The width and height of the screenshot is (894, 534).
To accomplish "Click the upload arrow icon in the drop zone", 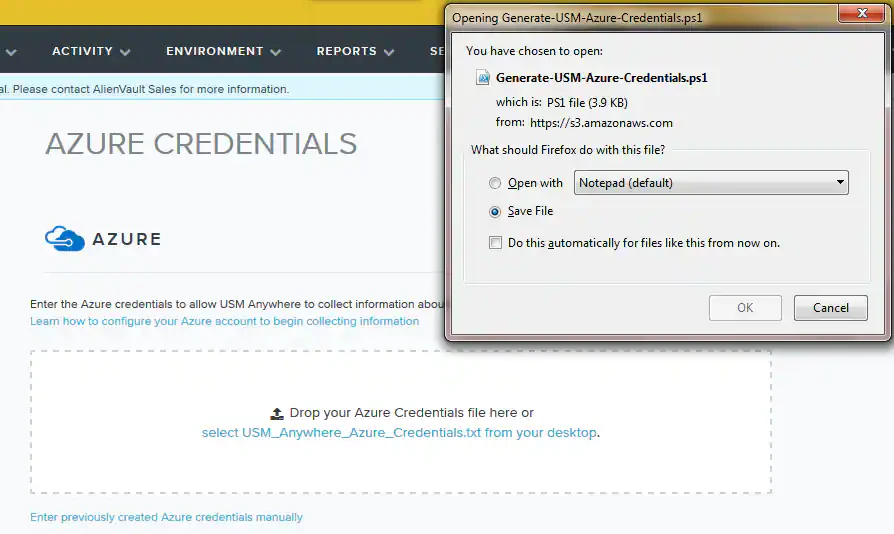I will [x=277, y=413].
